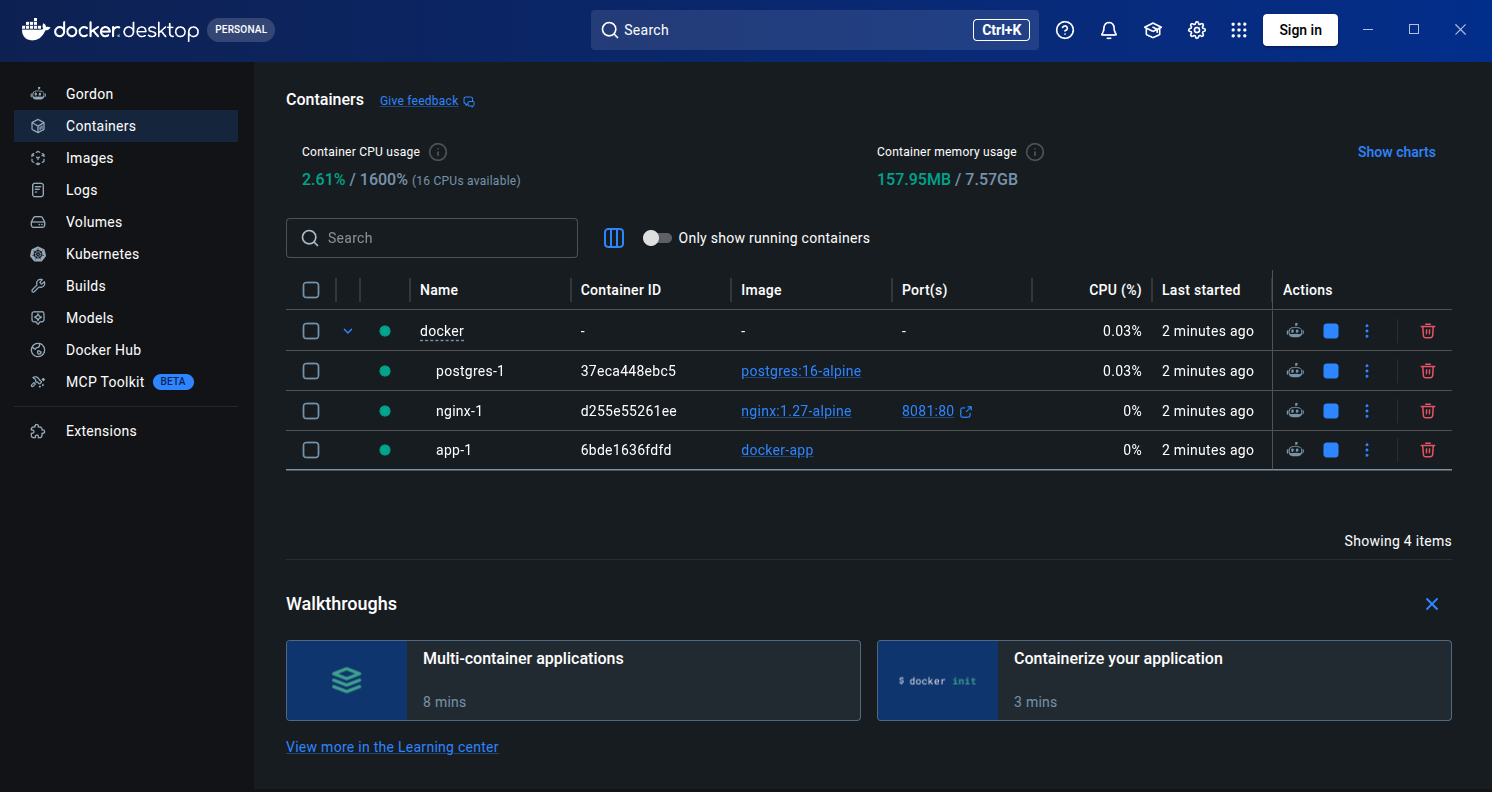Viewport: 1492px width, 792px height.
Task: Check the docker stack row checkbox
Action: 311,331
